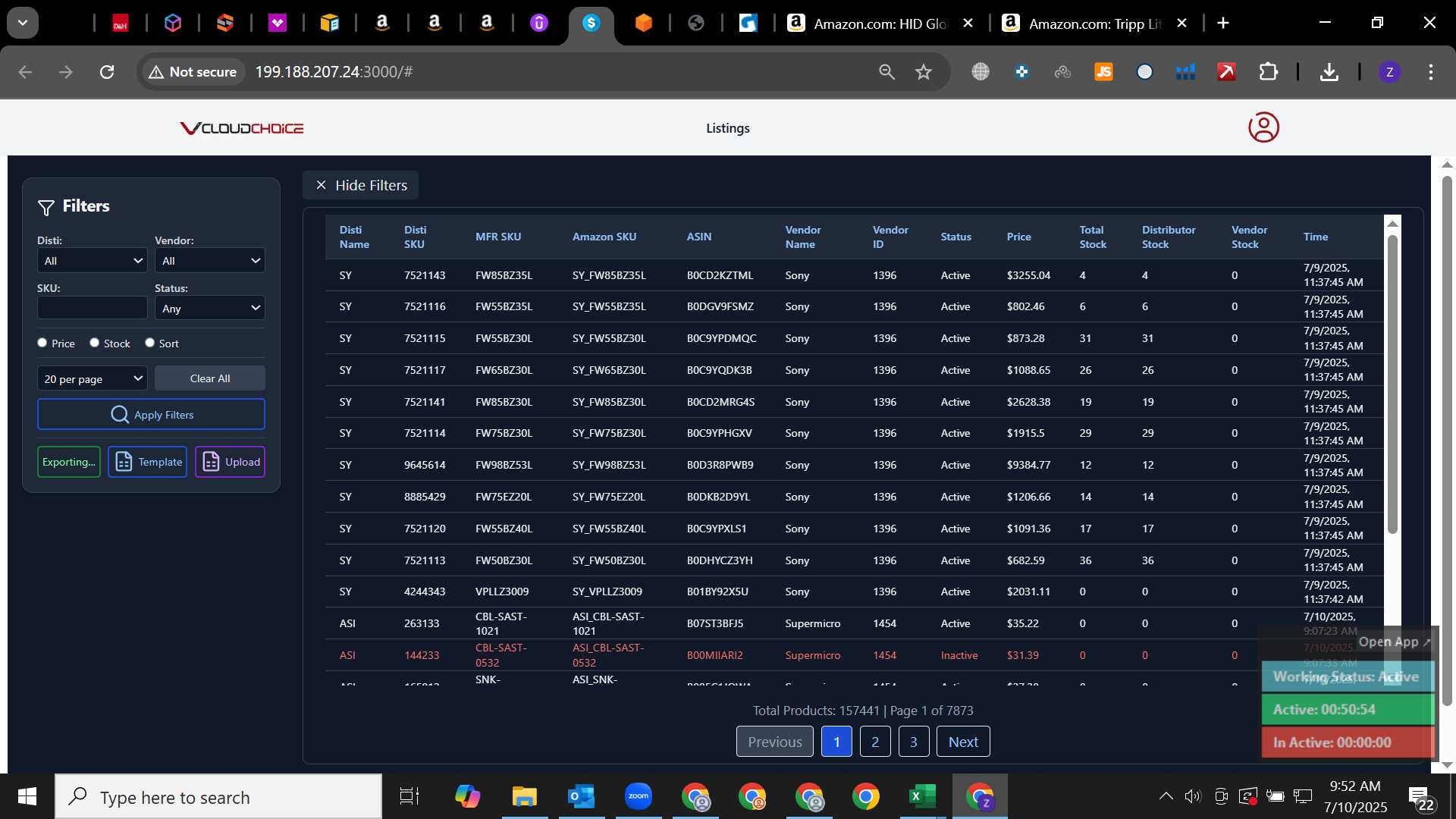This screenshot has width=1456, height=819.
Task: Close the Amazon HID Glo tab
Action: click(x=968, y=24)
